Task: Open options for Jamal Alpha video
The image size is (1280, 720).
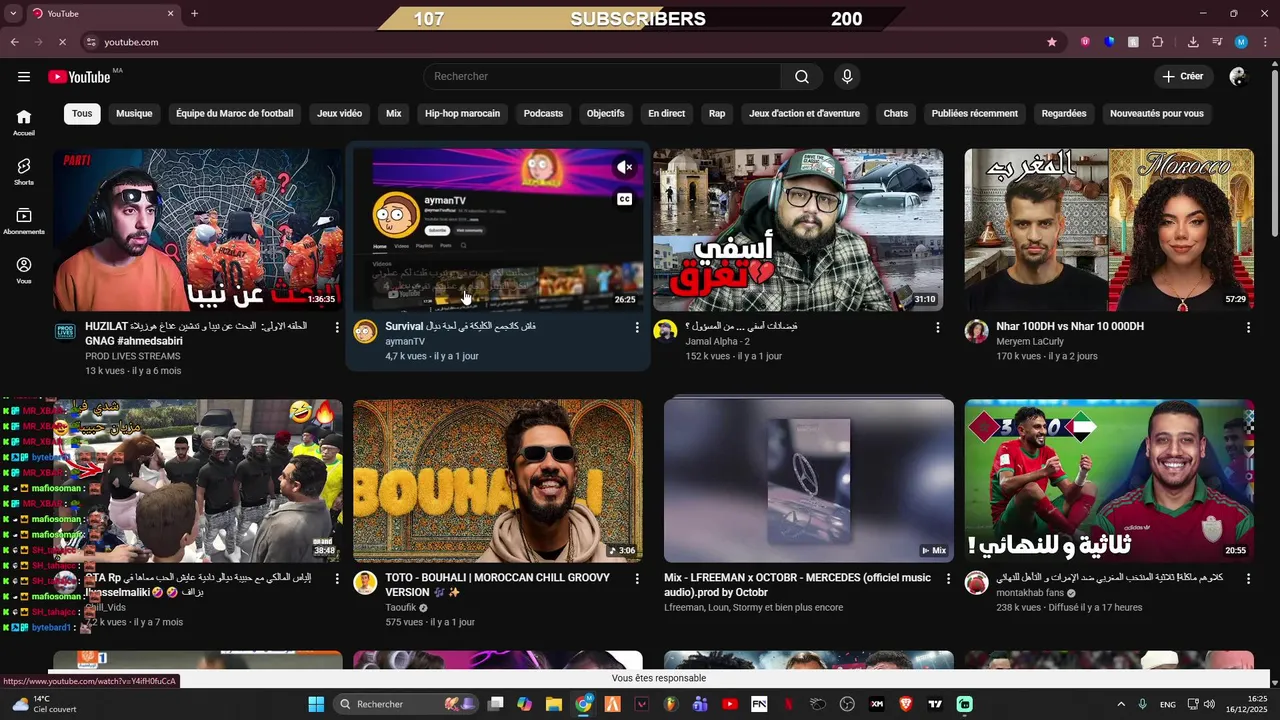Action: click(x=937, y=327)
